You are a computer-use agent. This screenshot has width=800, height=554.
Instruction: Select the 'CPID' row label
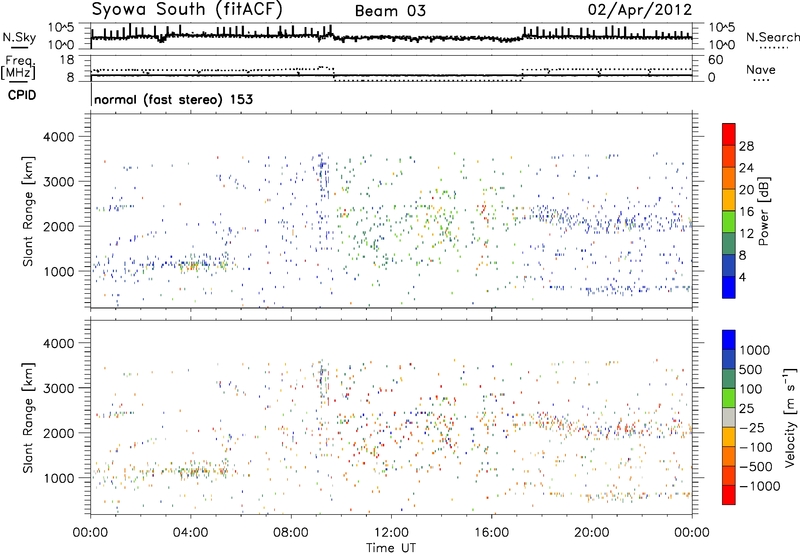tap(22, 95)
